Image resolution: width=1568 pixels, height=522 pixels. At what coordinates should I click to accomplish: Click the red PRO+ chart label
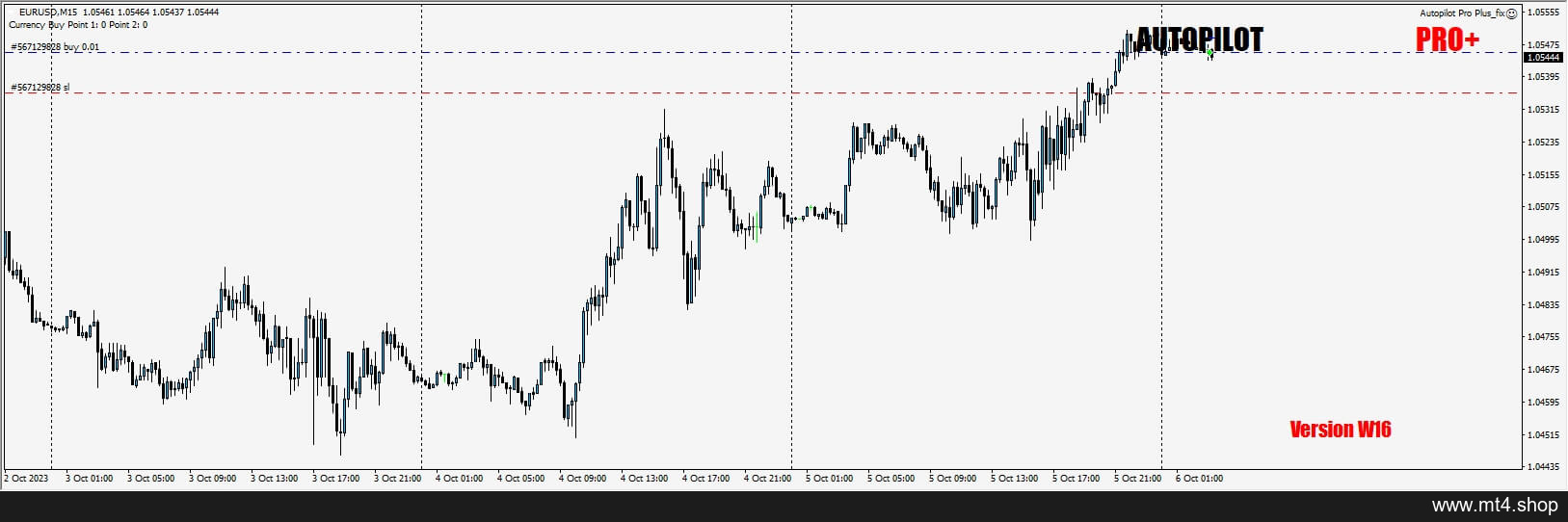click(1447, 39)
